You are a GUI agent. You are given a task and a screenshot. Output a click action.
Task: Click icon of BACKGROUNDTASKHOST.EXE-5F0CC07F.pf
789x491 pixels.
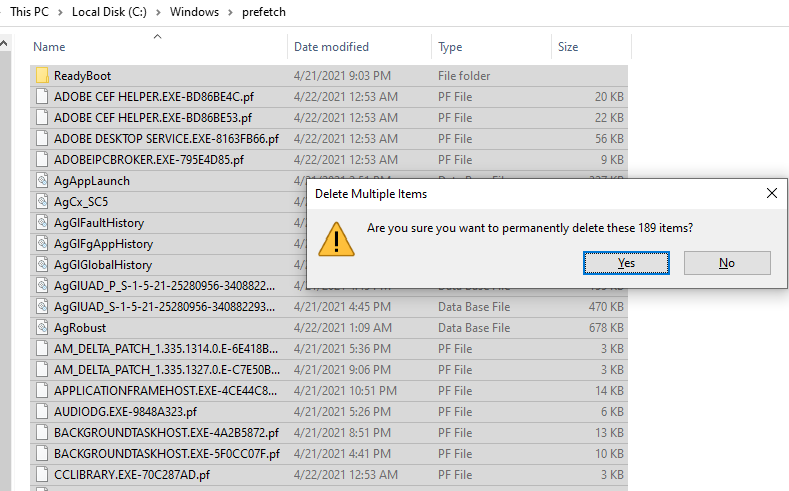click(x=42, y=454)
